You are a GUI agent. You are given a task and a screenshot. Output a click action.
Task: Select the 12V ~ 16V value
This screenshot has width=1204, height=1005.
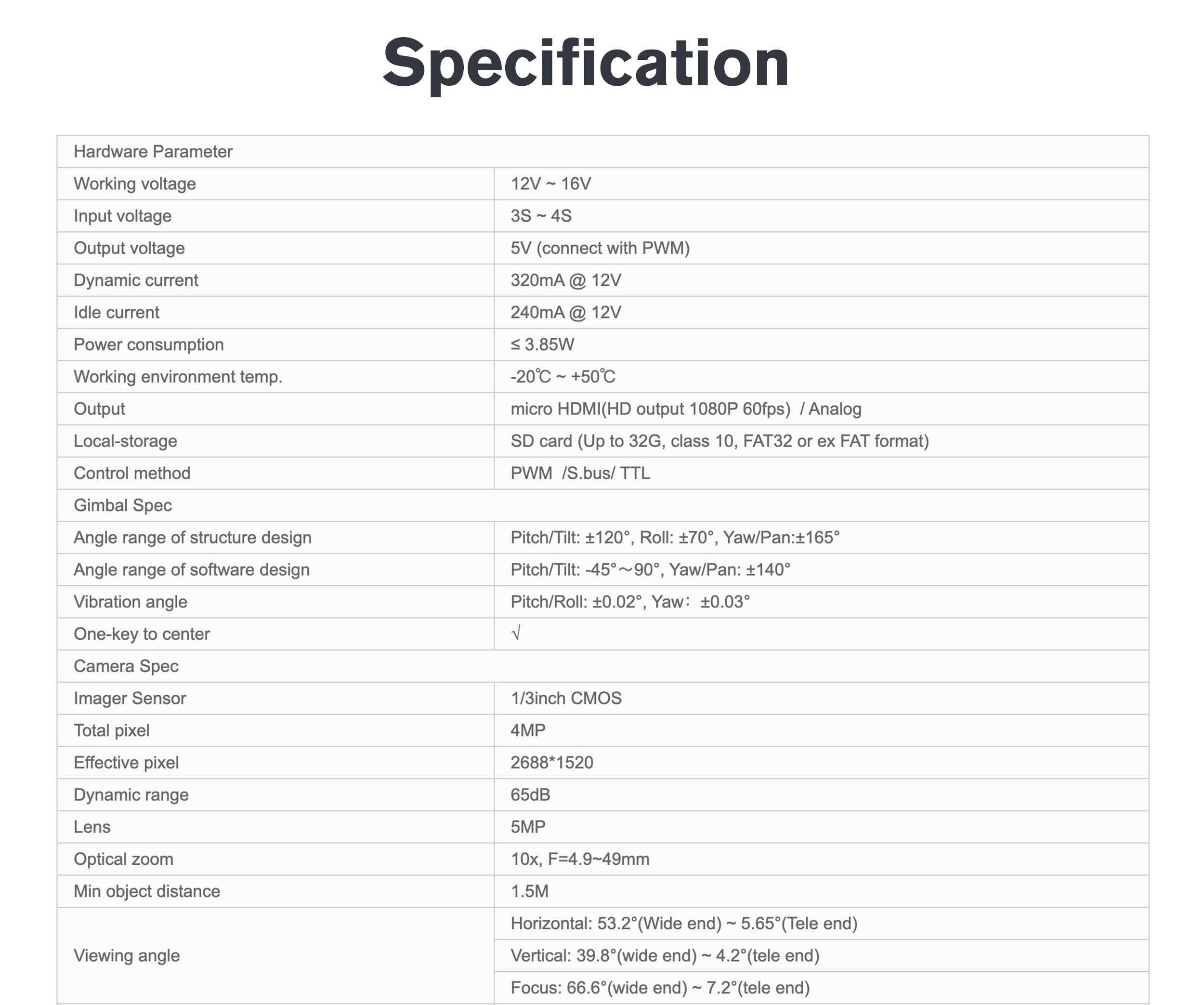click(x=550, y=184)
